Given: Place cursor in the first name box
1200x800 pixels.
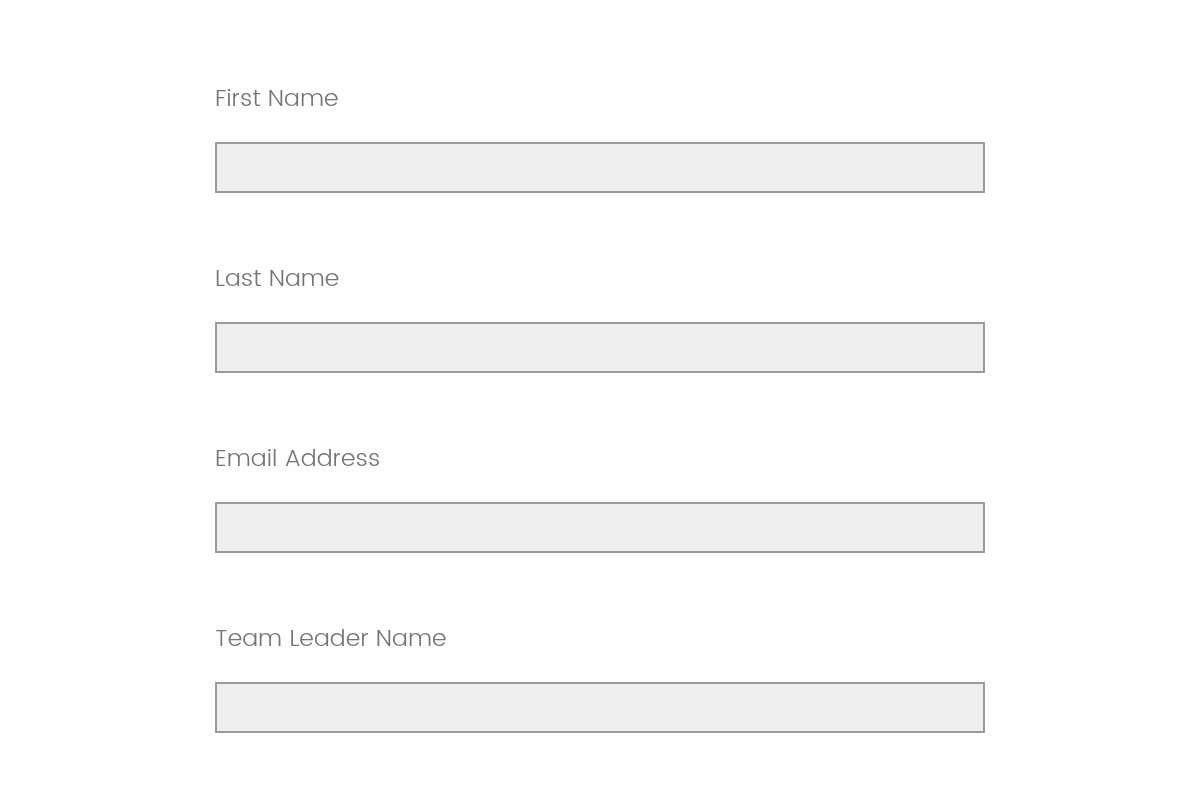Looking at the screenshot, I should click(600, 167).
